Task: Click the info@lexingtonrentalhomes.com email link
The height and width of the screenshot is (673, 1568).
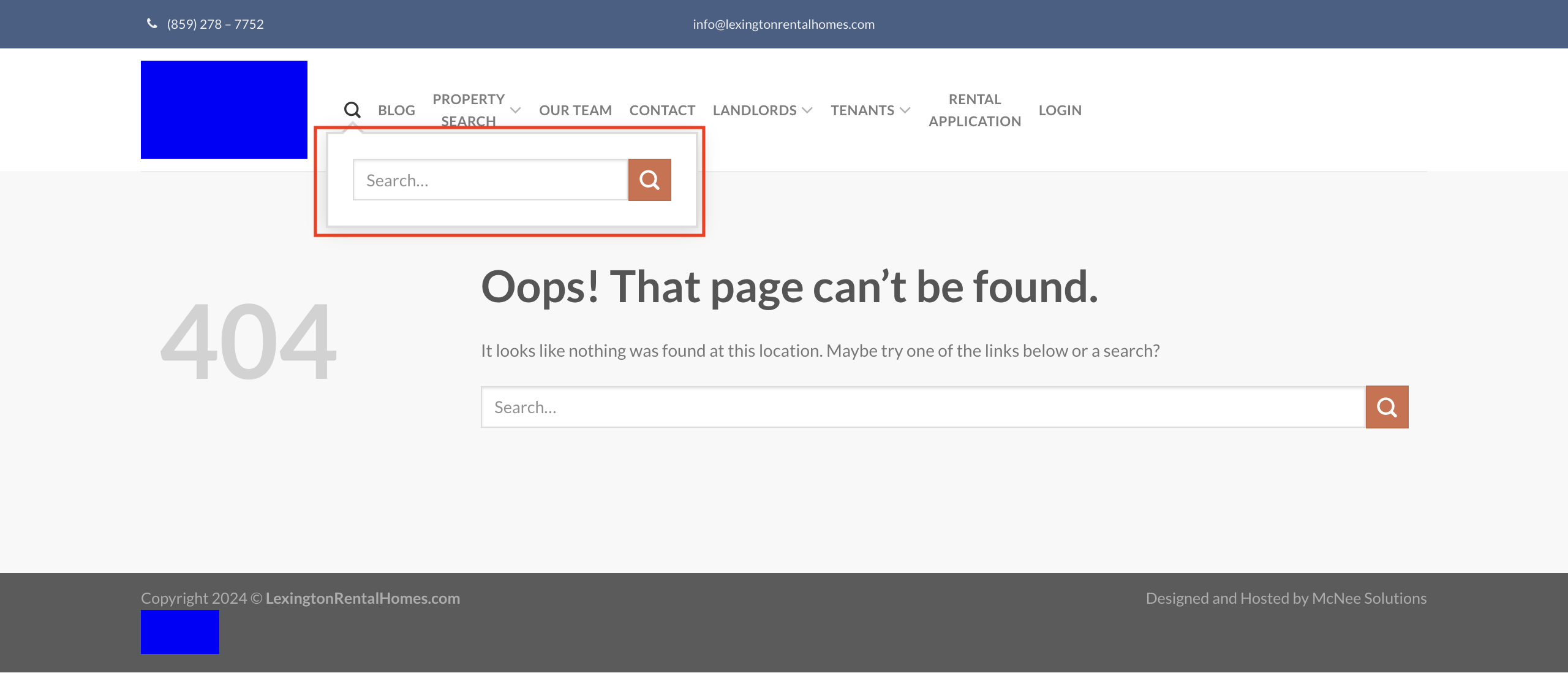Action: tap(783, 24)
